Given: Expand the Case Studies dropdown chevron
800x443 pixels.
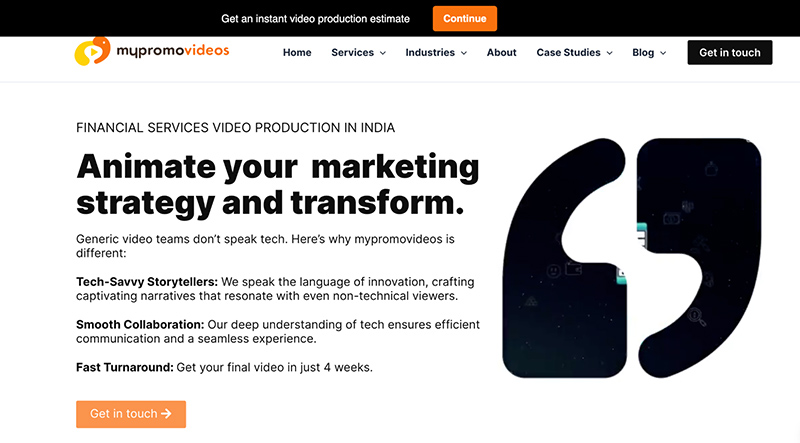Looking at the screenshot, I should pyautogui.click(x=609, y=53).
